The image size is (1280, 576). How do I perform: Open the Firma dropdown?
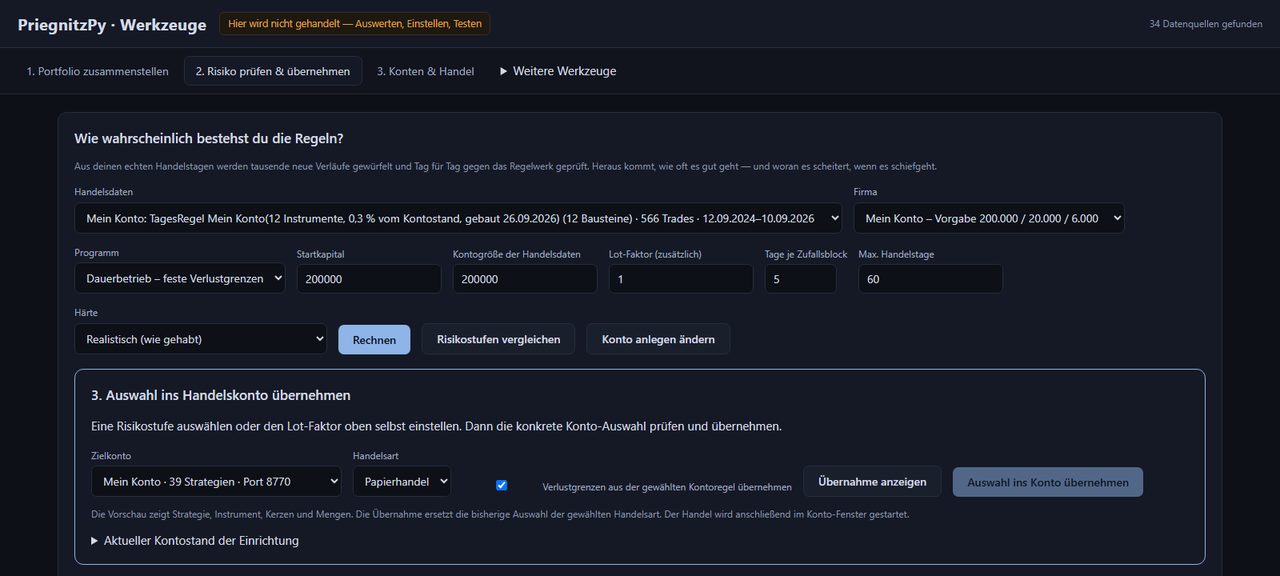coord(989,218)
